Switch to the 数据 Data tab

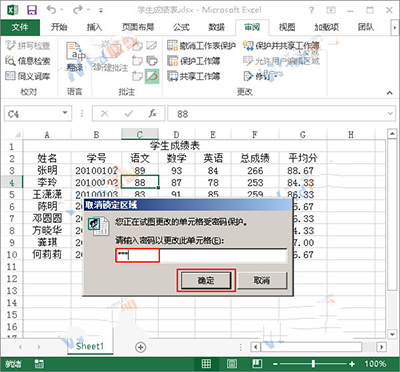(217, 27)
